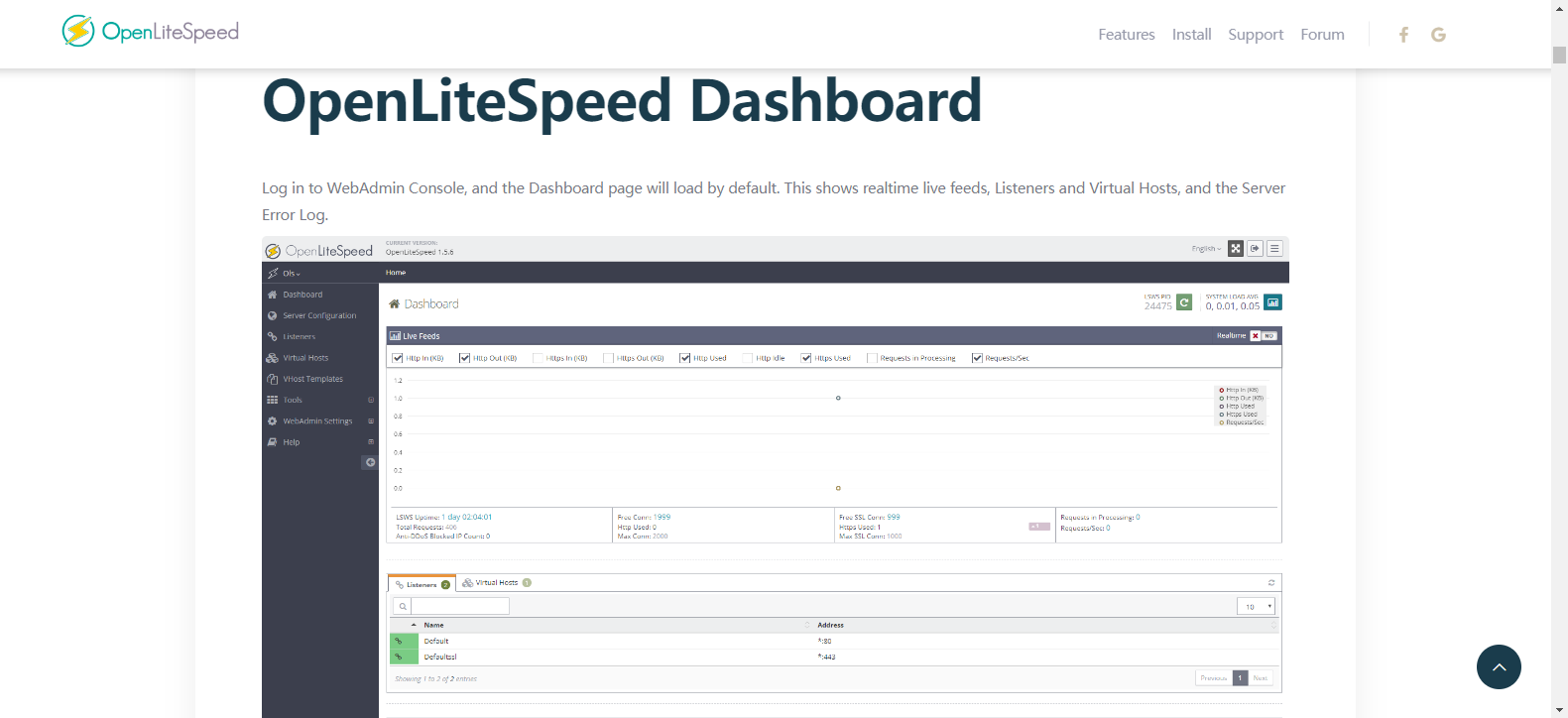
Task: Click the page scrollbar down arrow
Action: [1559, 710]
